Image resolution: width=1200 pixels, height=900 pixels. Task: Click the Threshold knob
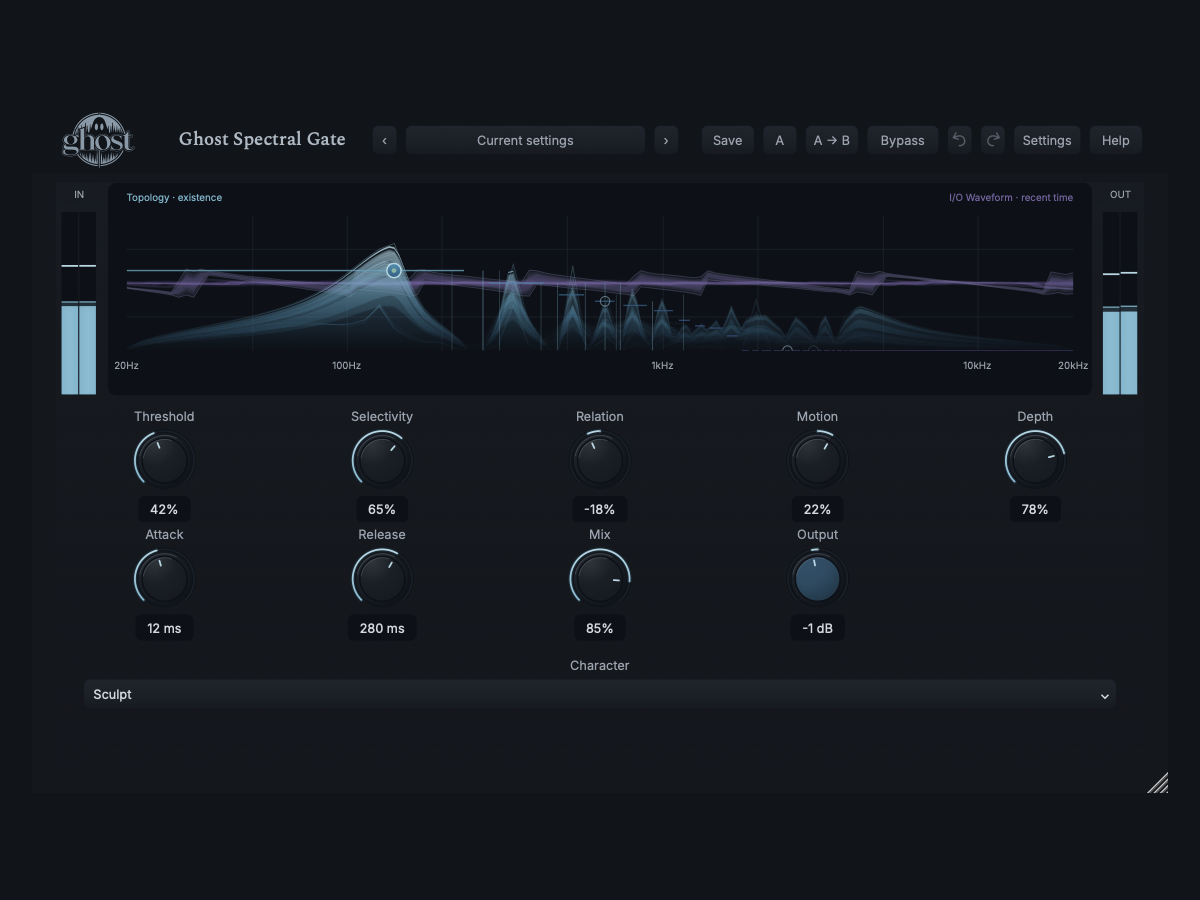click(164, 460)
